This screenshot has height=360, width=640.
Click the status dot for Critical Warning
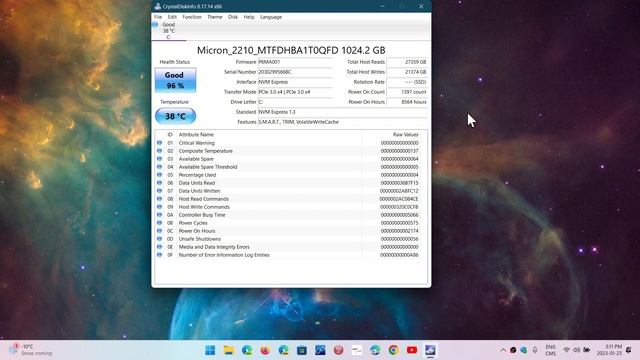point(160,143)
